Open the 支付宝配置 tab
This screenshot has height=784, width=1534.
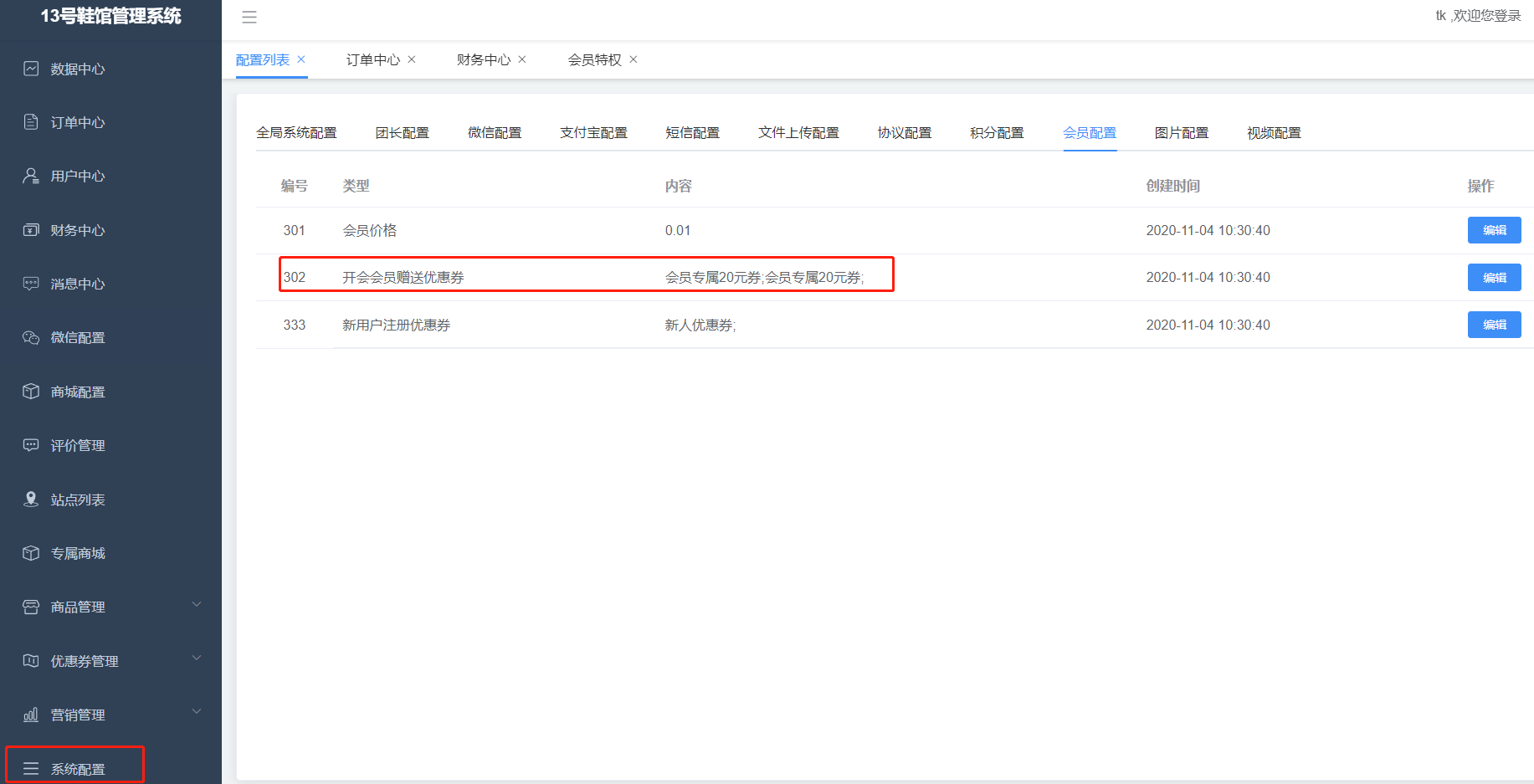coord(593,133)
